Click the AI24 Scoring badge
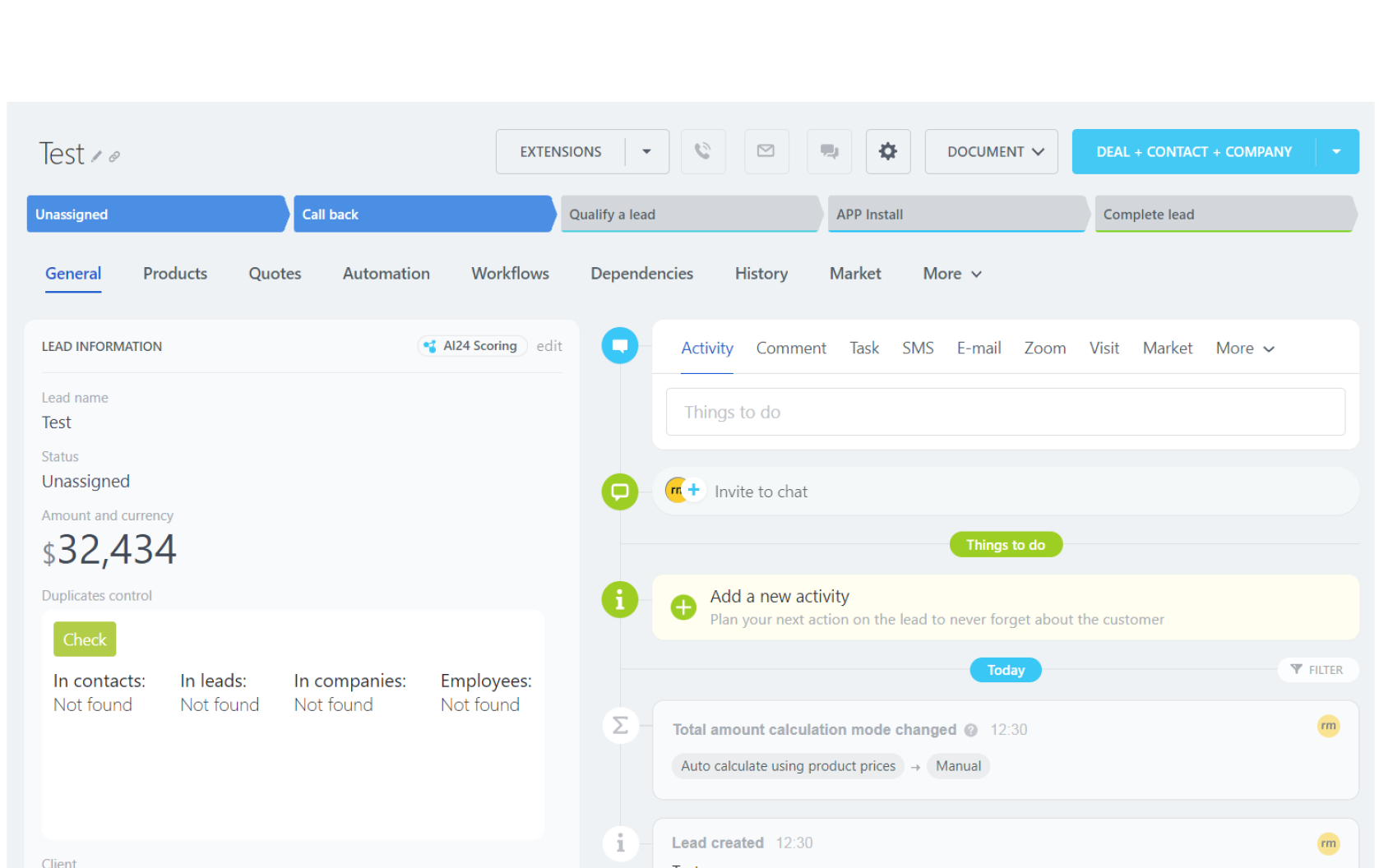The width and height of the screenshot is (1379, 868). tap(472, 346)
